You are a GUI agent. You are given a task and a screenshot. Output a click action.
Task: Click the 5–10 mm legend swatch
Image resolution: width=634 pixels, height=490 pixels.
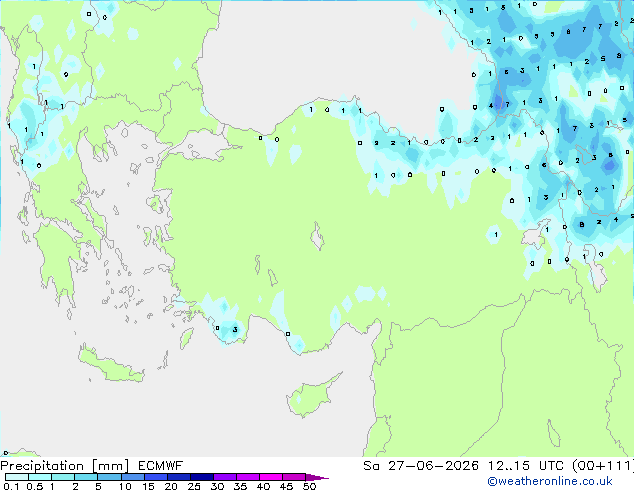(x=109, y=477)
